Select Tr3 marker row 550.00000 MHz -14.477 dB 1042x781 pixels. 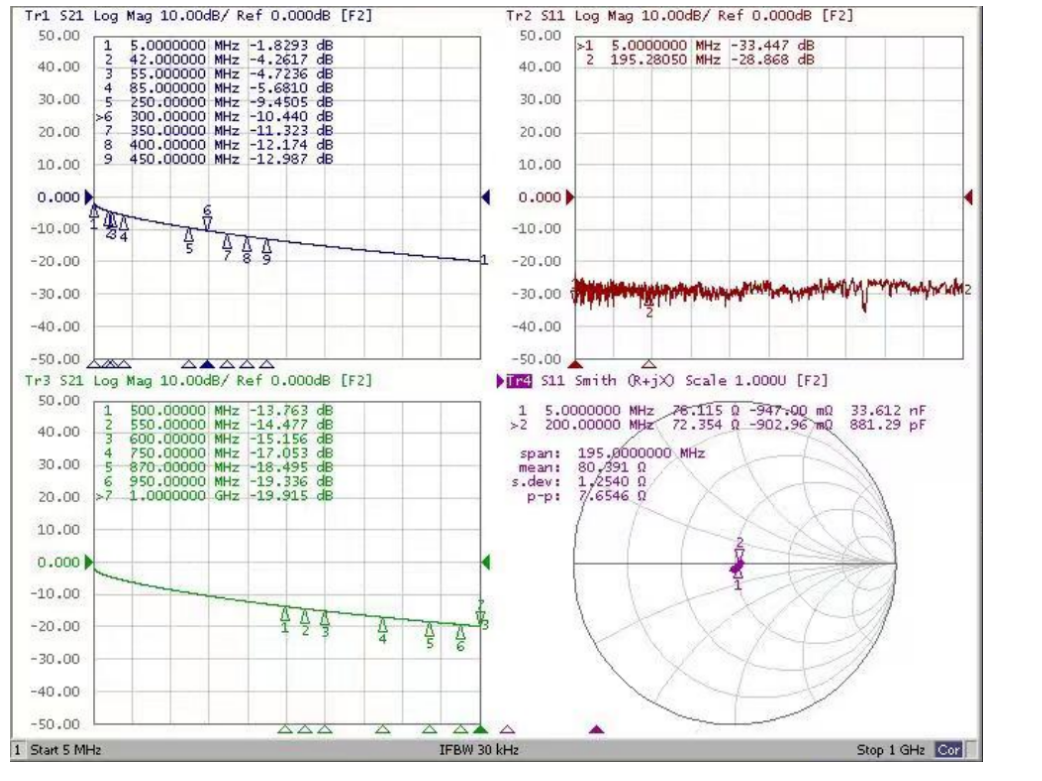pyautogui.click(x=217, y=424)
